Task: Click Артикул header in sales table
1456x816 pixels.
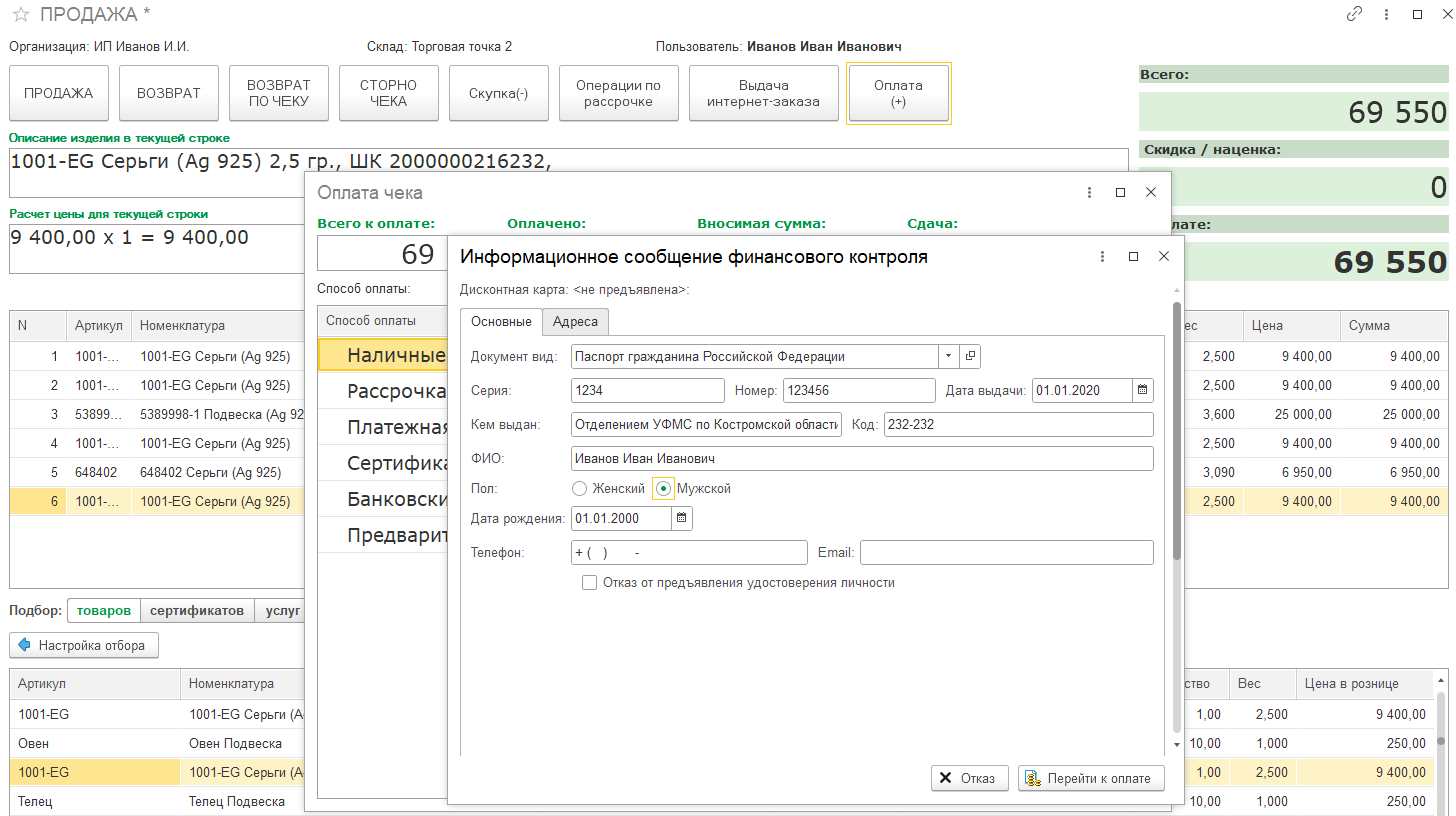Action: 99,326
